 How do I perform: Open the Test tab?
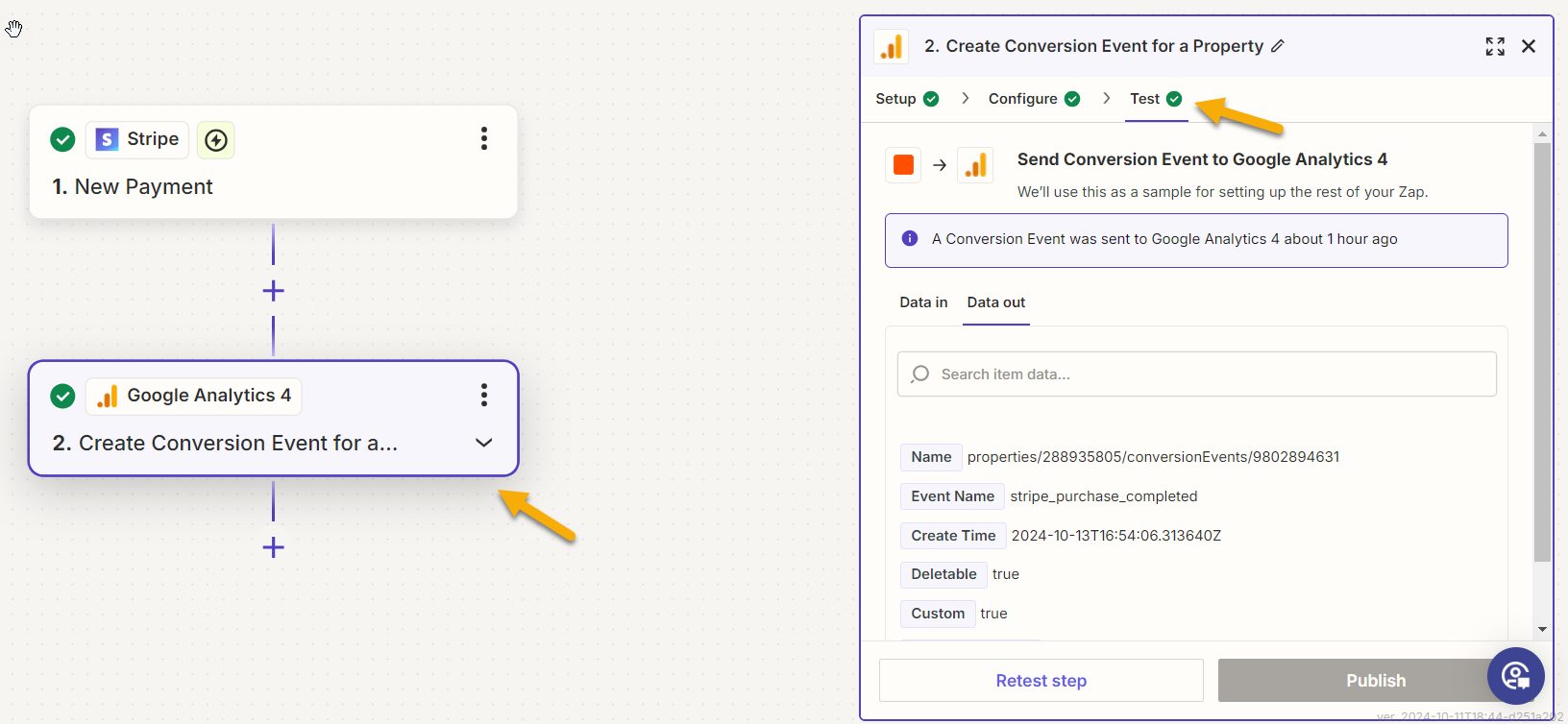point(1156,99)
